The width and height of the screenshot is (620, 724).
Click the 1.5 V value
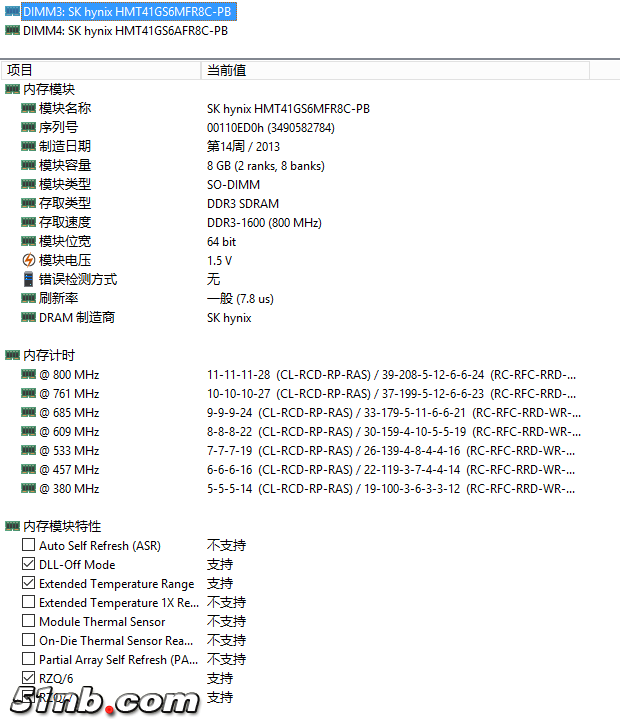coord(219,260)
